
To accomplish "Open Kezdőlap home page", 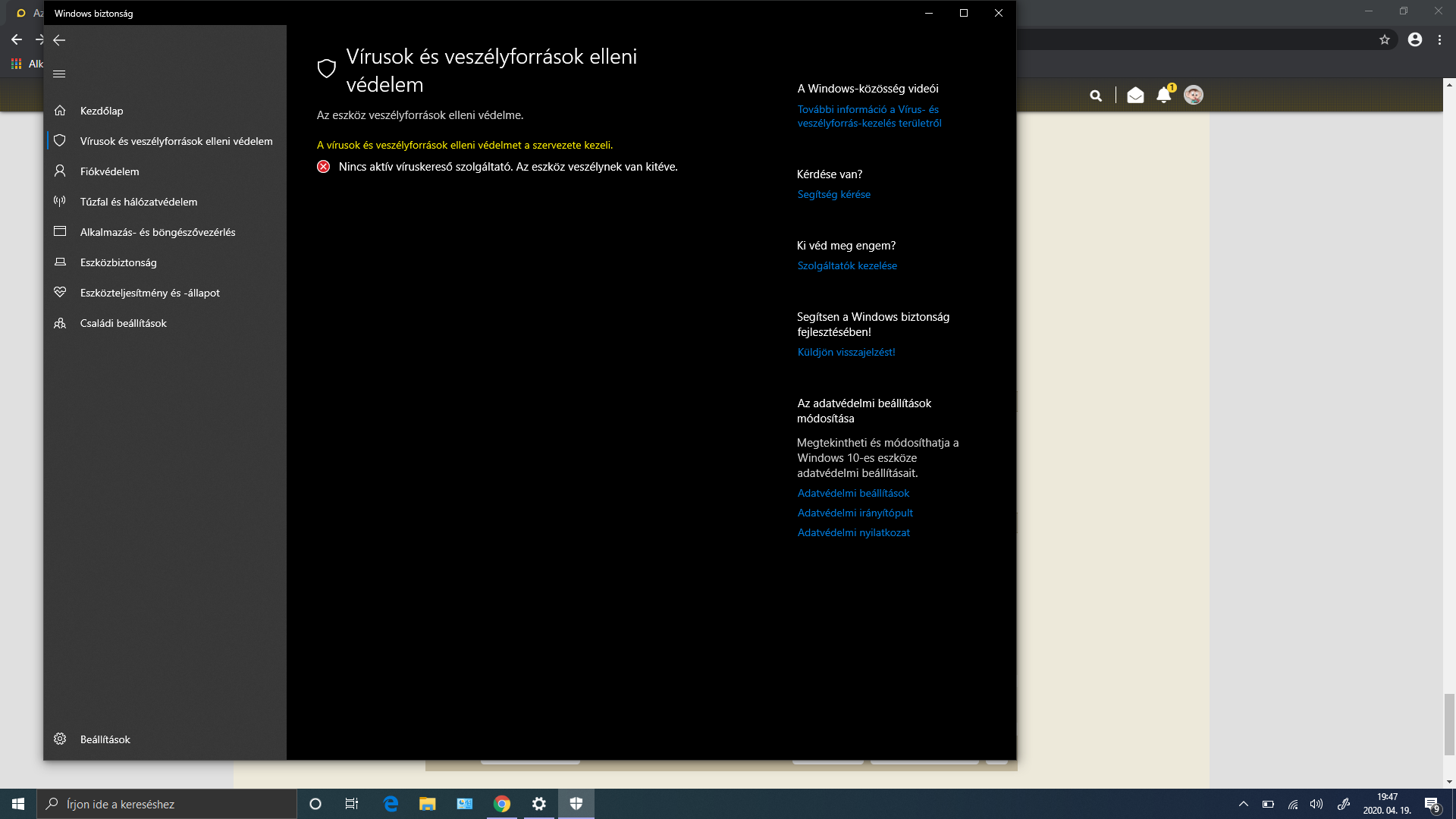I will (165, 111).
